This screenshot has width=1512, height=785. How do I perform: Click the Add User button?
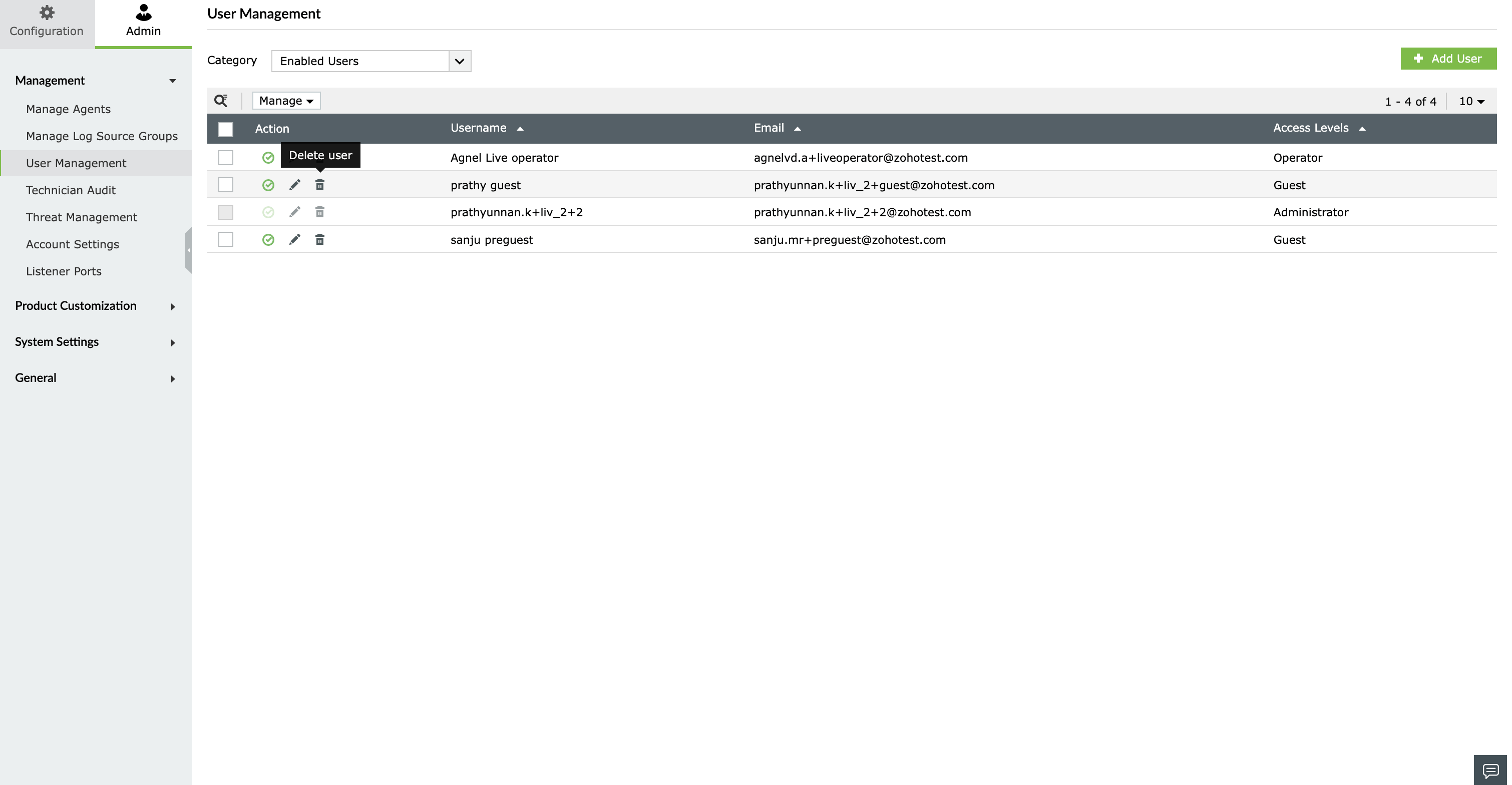(1448, 59)
